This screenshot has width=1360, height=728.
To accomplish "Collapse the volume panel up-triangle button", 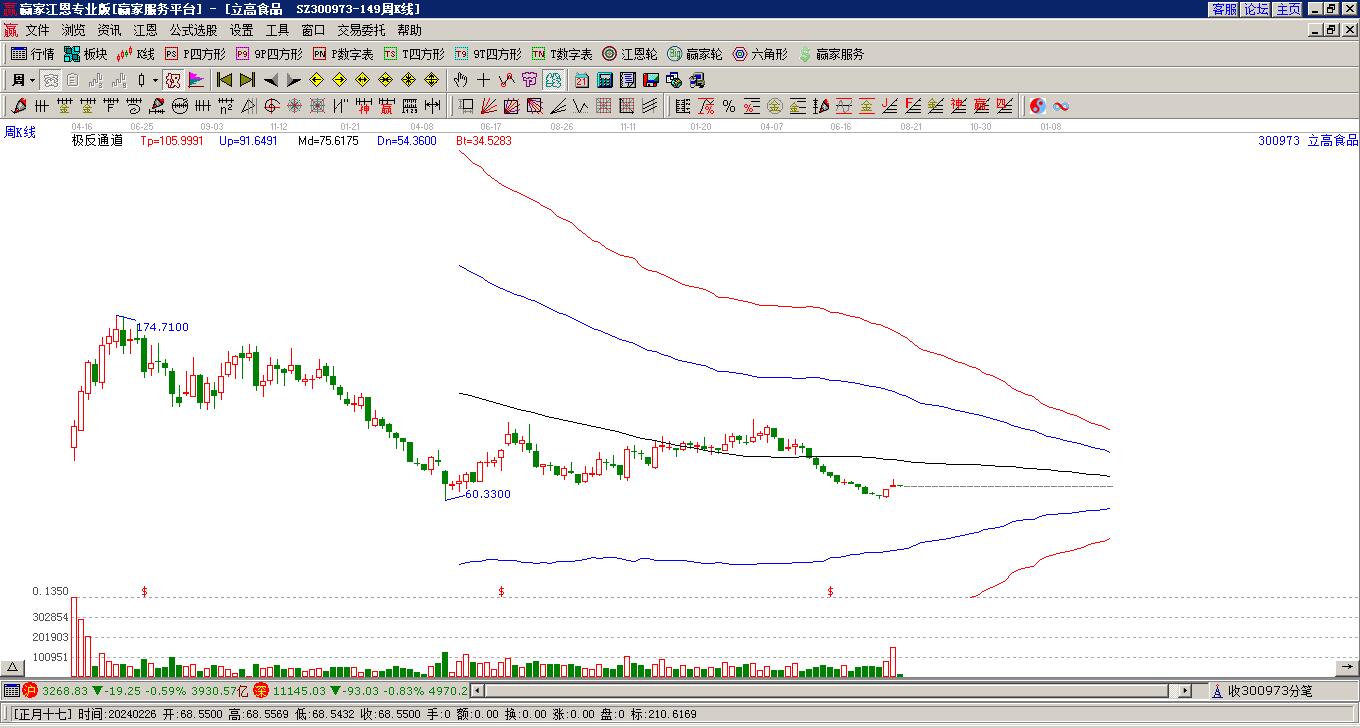I will (x=13, y=667).
